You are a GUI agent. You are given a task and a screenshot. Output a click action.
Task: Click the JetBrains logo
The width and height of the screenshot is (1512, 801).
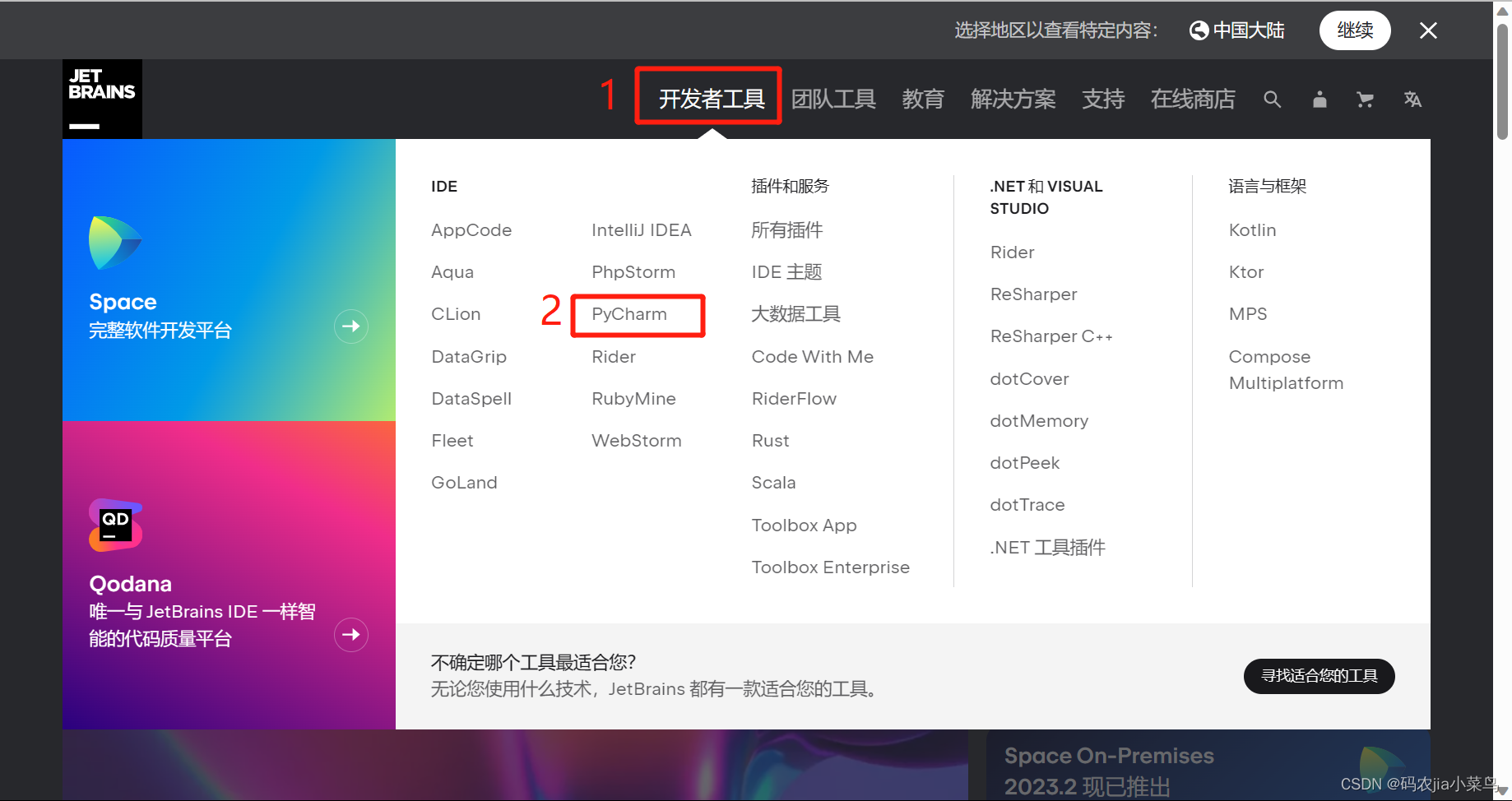pyautogui.click(x=102, y=99)
